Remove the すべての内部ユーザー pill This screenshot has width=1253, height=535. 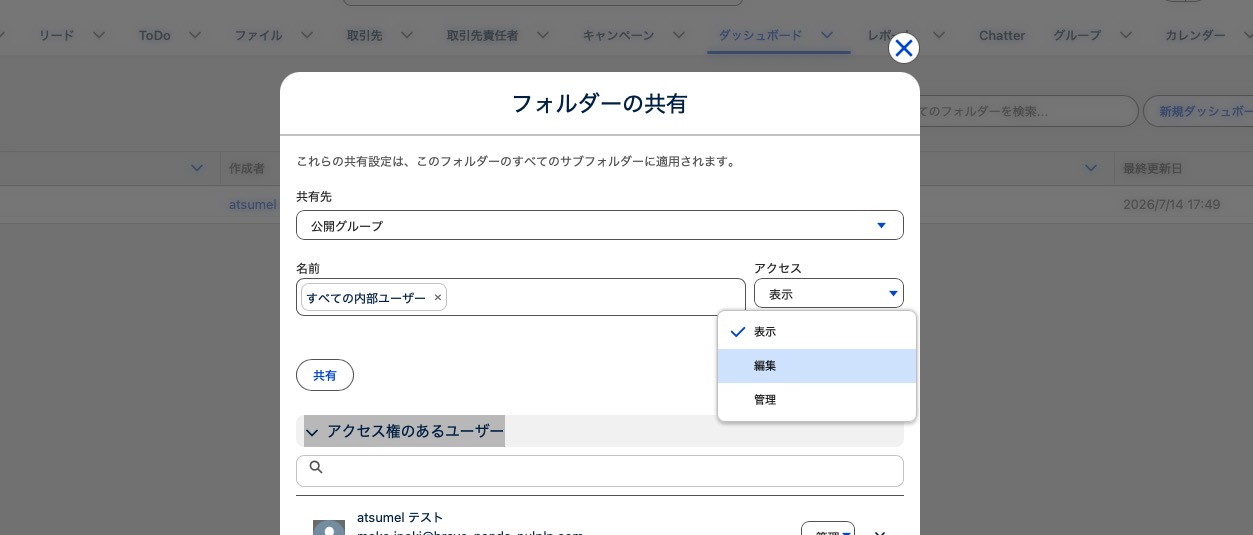point(437,297)
